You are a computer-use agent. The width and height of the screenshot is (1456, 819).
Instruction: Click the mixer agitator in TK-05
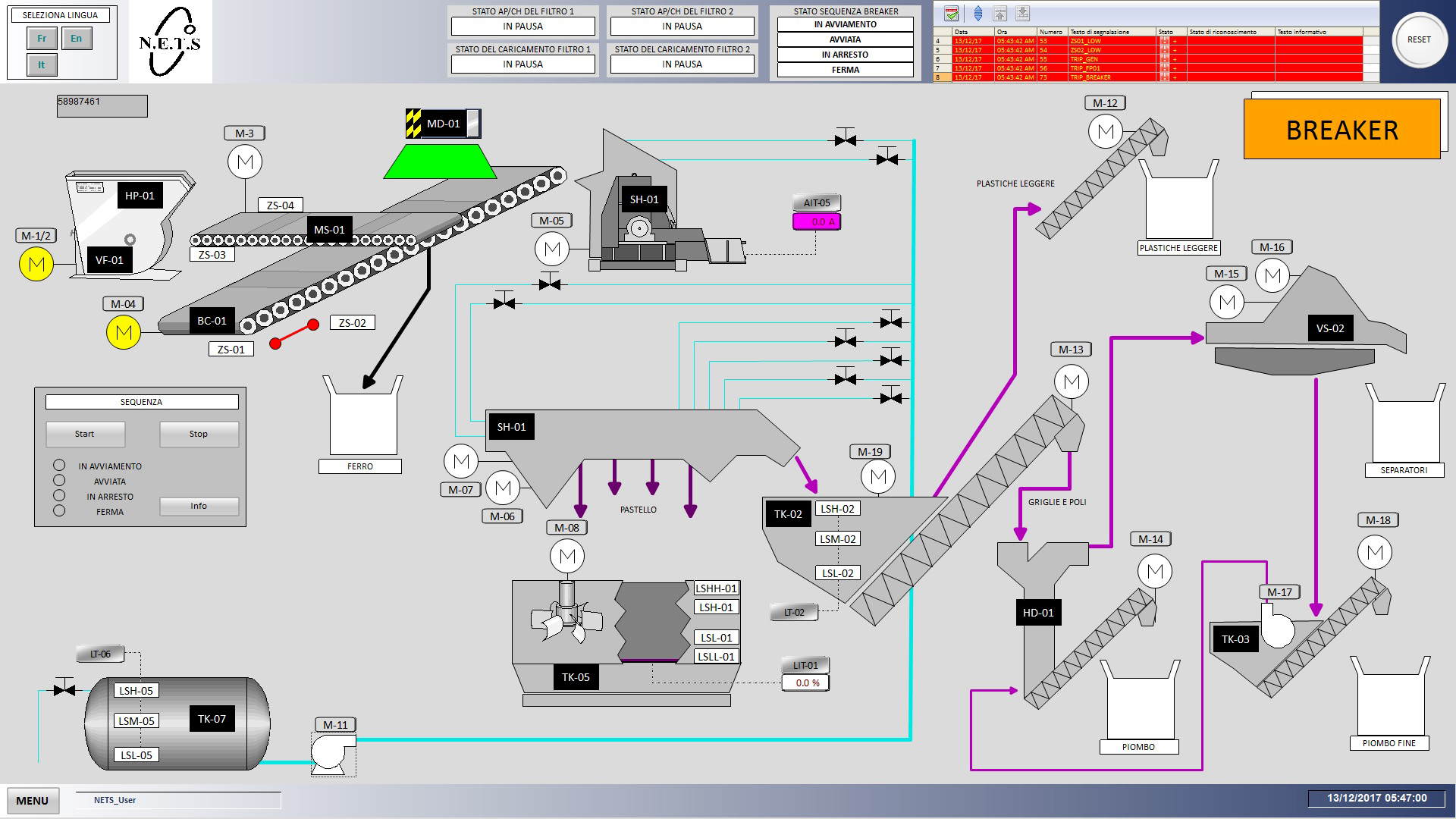(x=567, y=613)
